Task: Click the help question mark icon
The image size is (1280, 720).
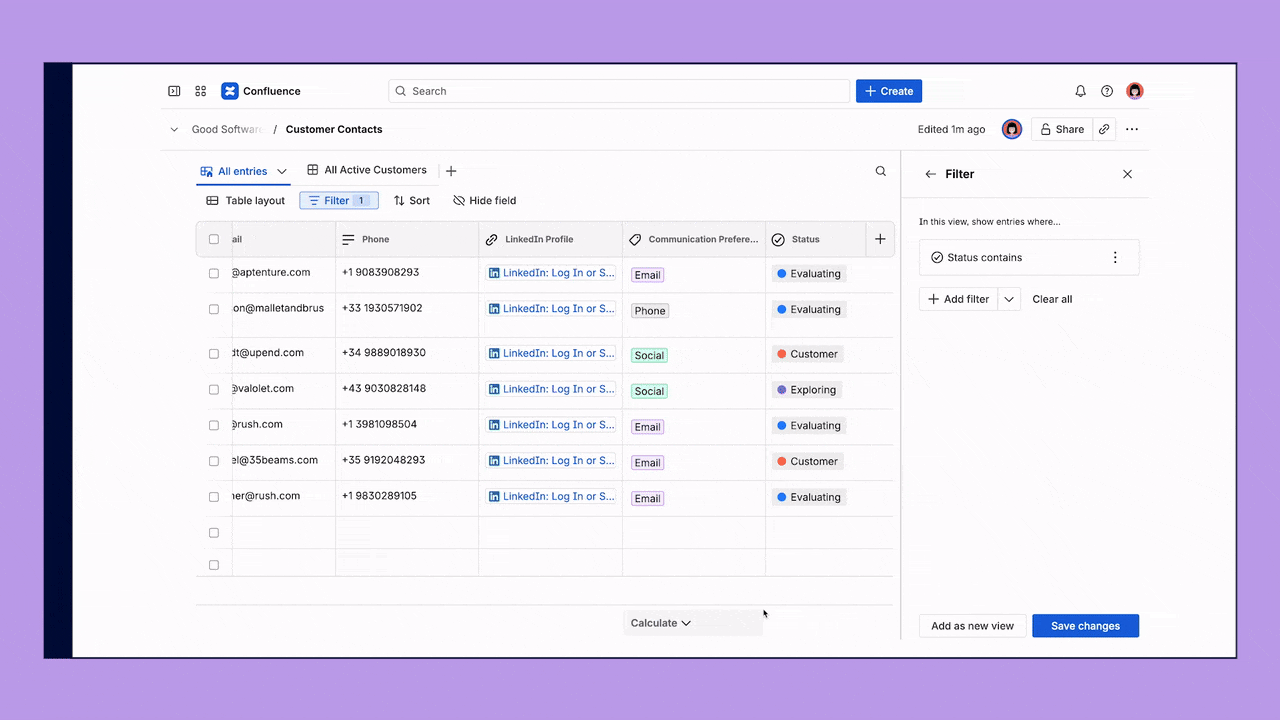Action: click(1107, 91)
